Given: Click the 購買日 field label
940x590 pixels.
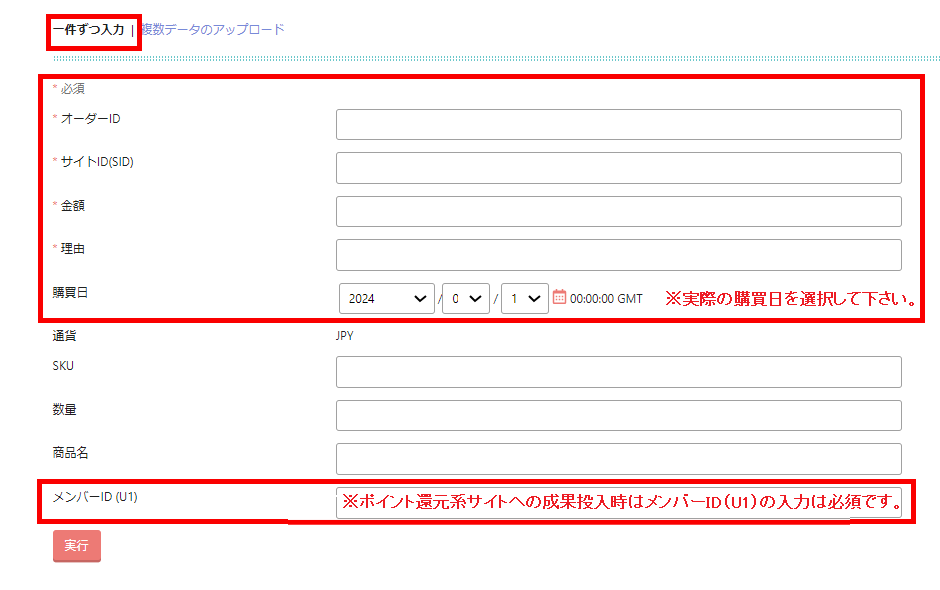Looking at the screenshot, I should [70, 293].
